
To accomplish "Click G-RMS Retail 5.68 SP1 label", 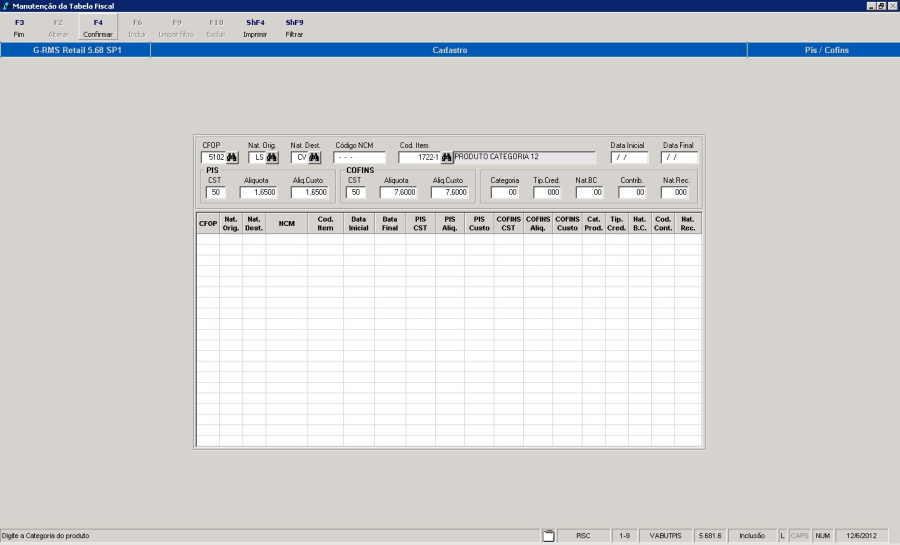I will [x=77, y=50].
